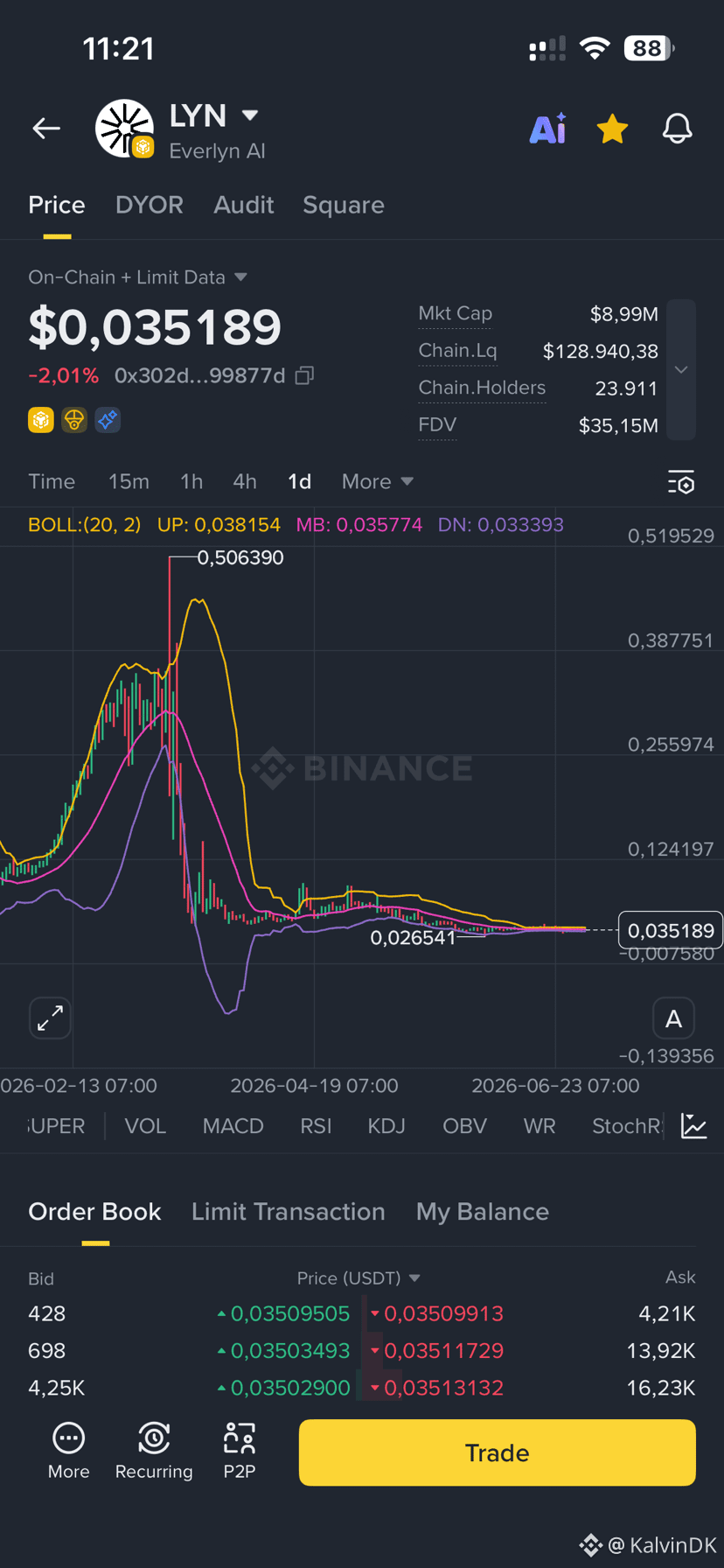This screenshot has width=724, height=1568.
Task: Select the 1d chart interval
Action: [300, 481]
